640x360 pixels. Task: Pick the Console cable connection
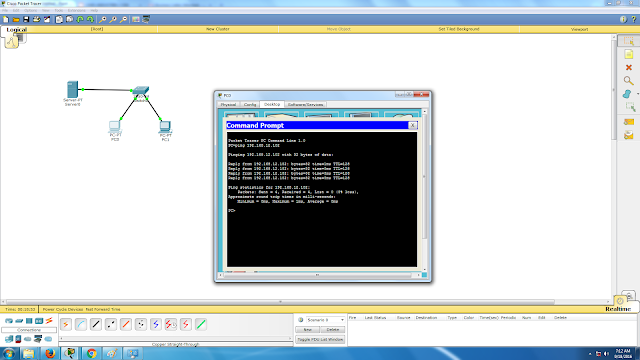(81, 324)
